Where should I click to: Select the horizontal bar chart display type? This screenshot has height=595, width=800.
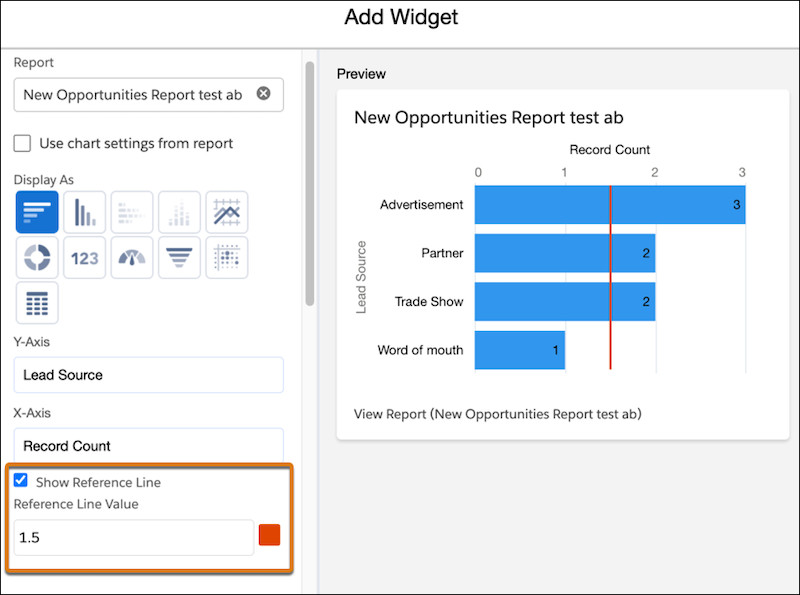coord(36,212)
